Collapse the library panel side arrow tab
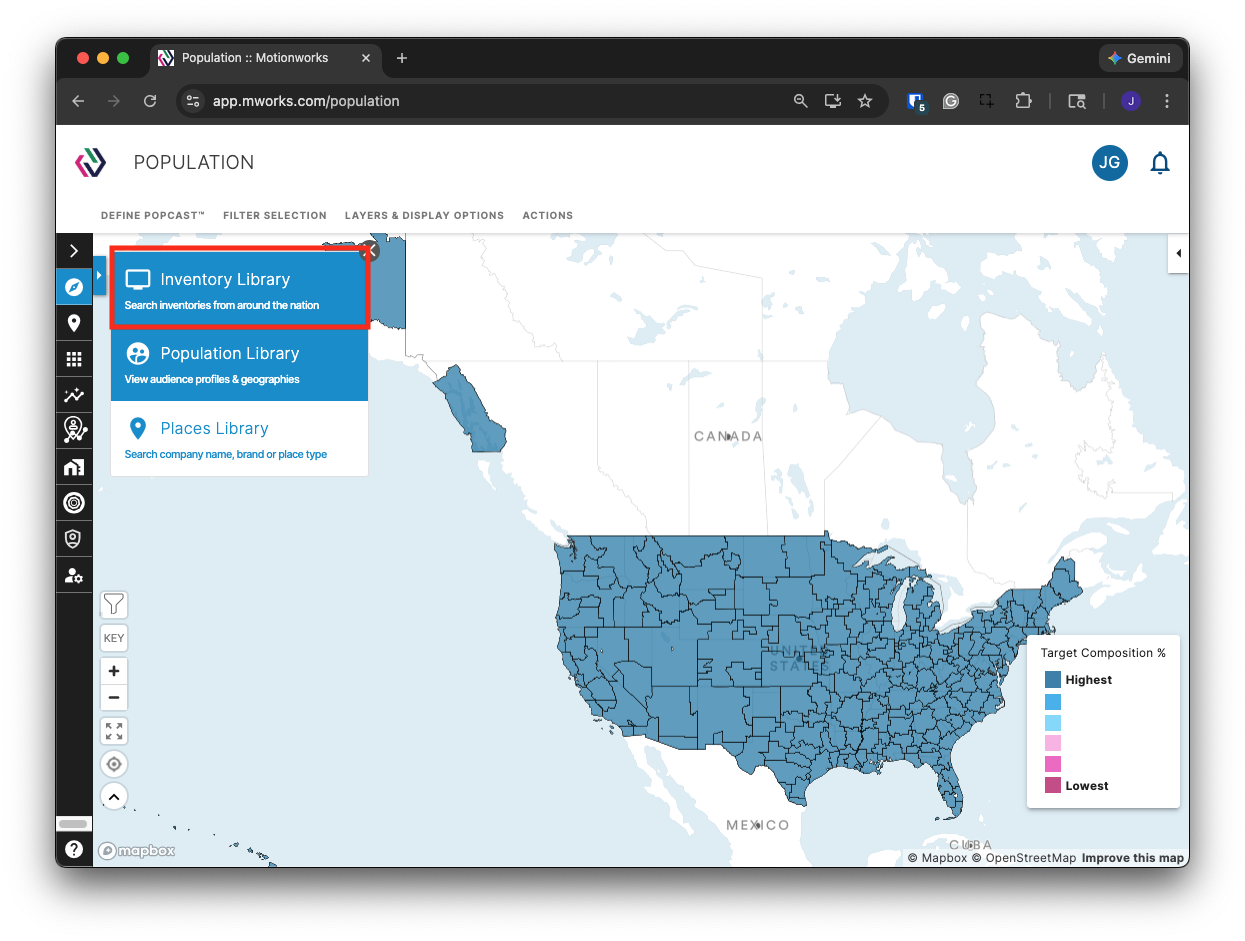Screen dimensions: 1245x941 coord(99,275)
